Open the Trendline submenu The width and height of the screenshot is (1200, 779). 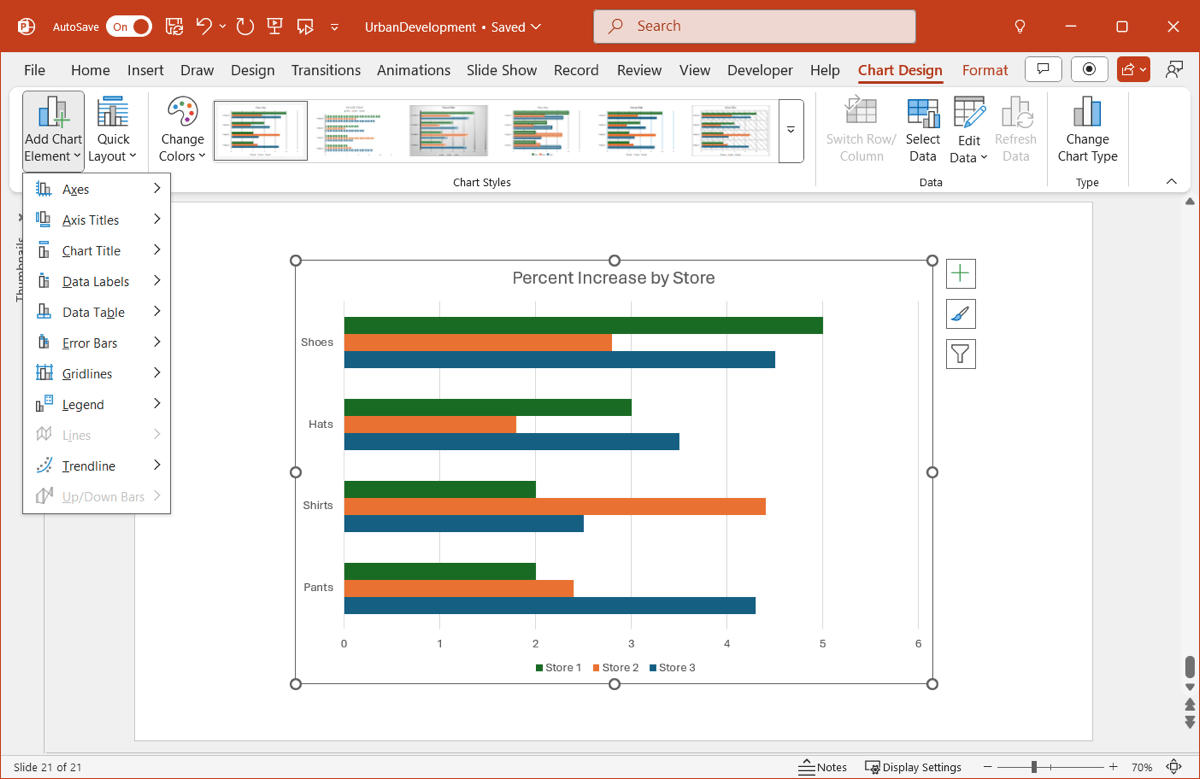(97, 466)
